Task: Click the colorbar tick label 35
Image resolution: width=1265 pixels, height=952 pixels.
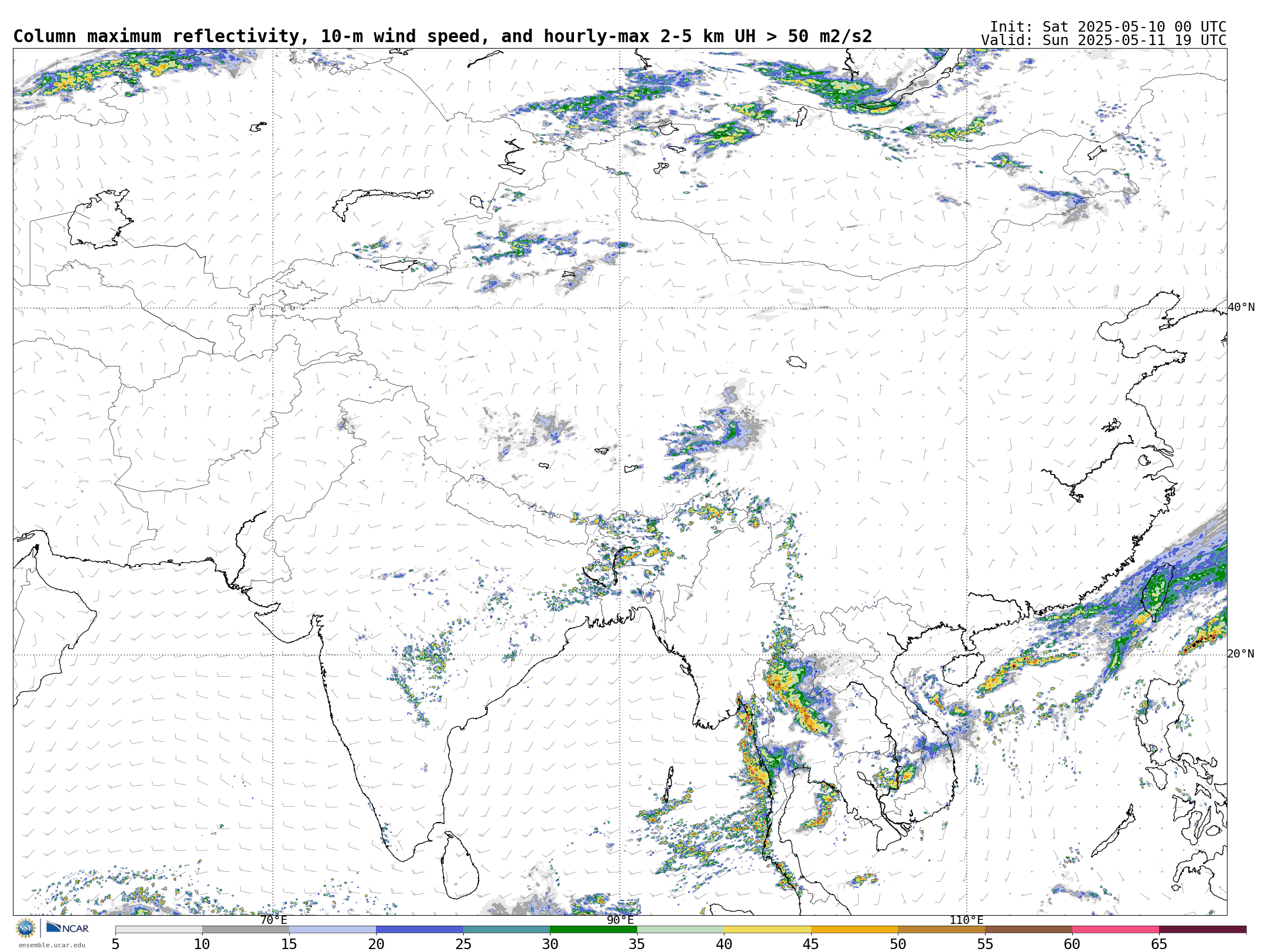Action: pyautogui.click(x=637, y=944)
